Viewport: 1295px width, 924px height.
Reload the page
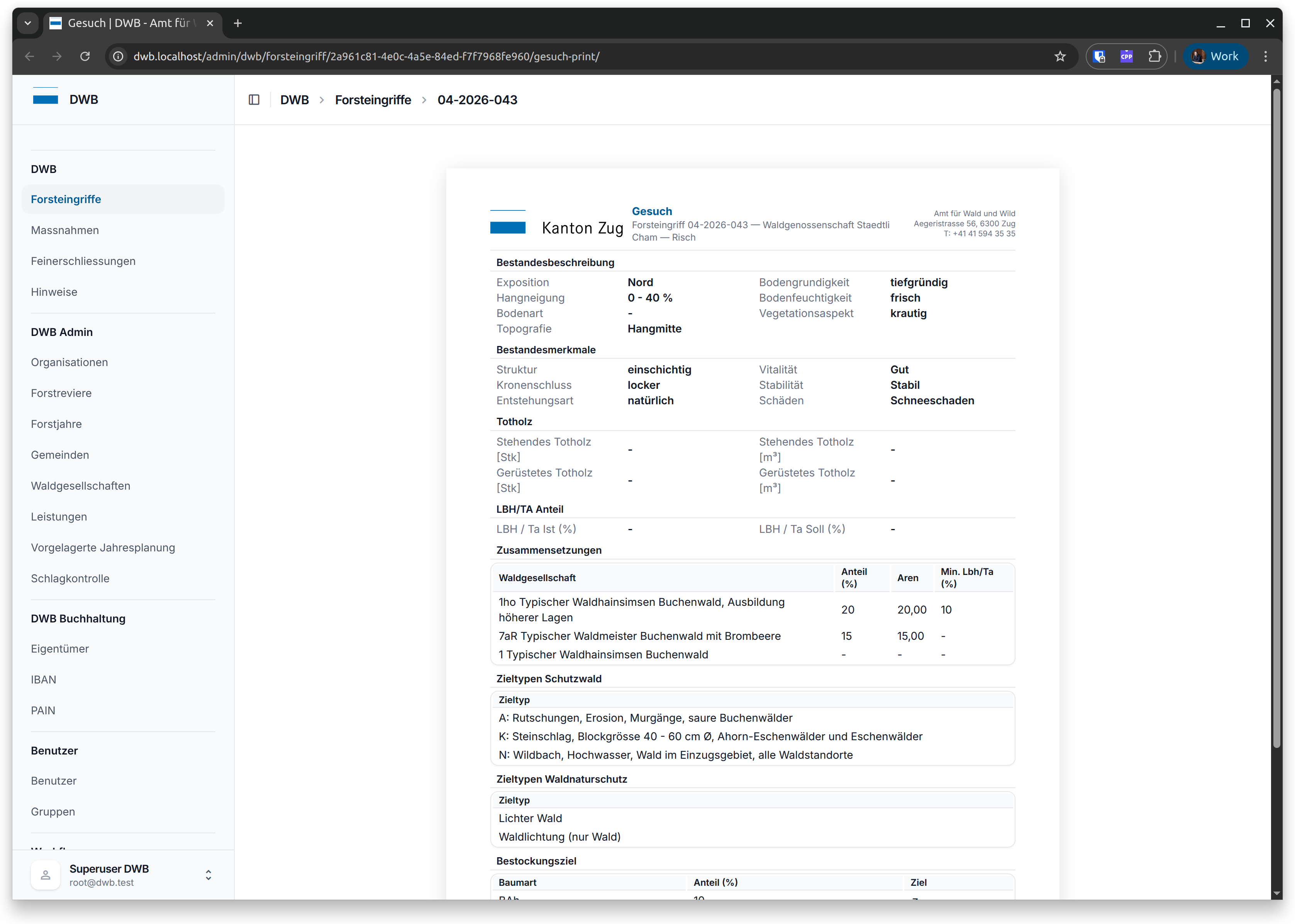pos(85,56)
